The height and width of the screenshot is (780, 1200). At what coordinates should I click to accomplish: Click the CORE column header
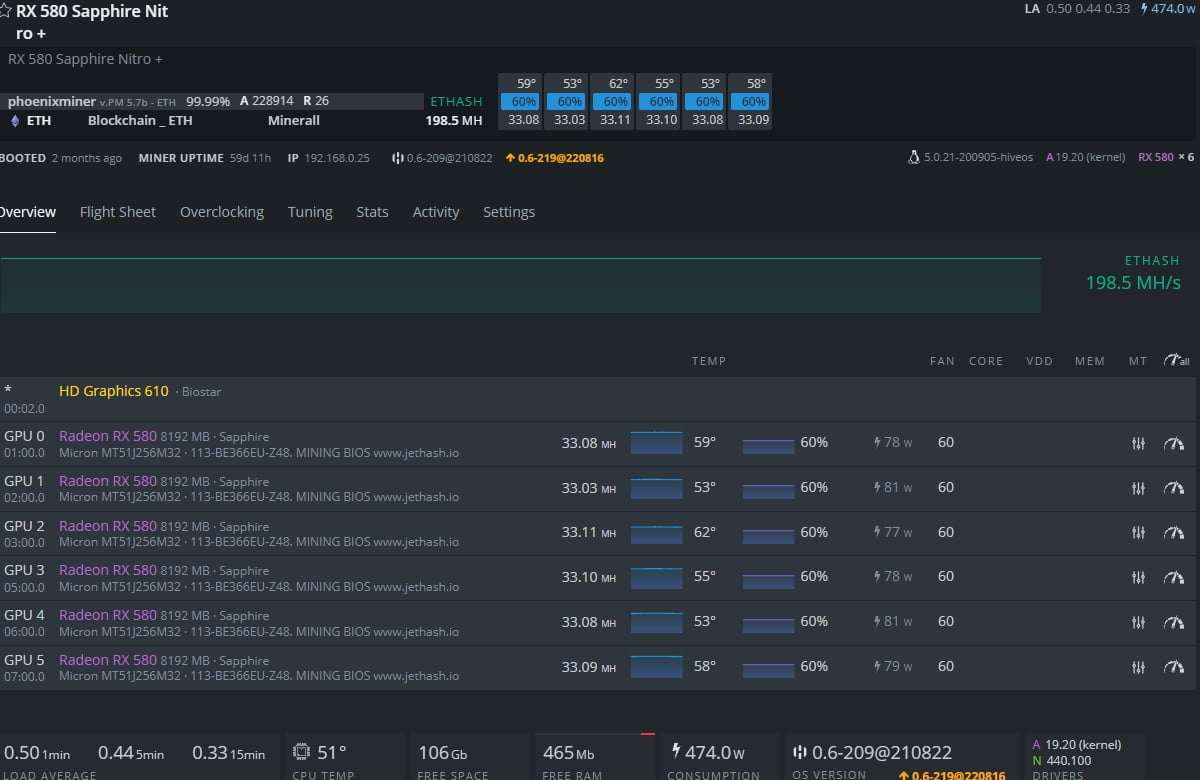986,361
